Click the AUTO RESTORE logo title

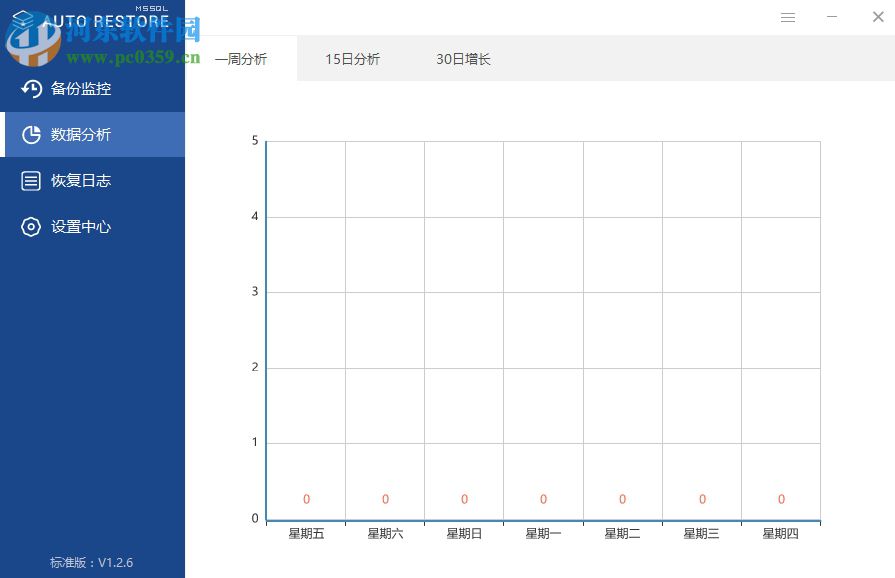(106, 21)
